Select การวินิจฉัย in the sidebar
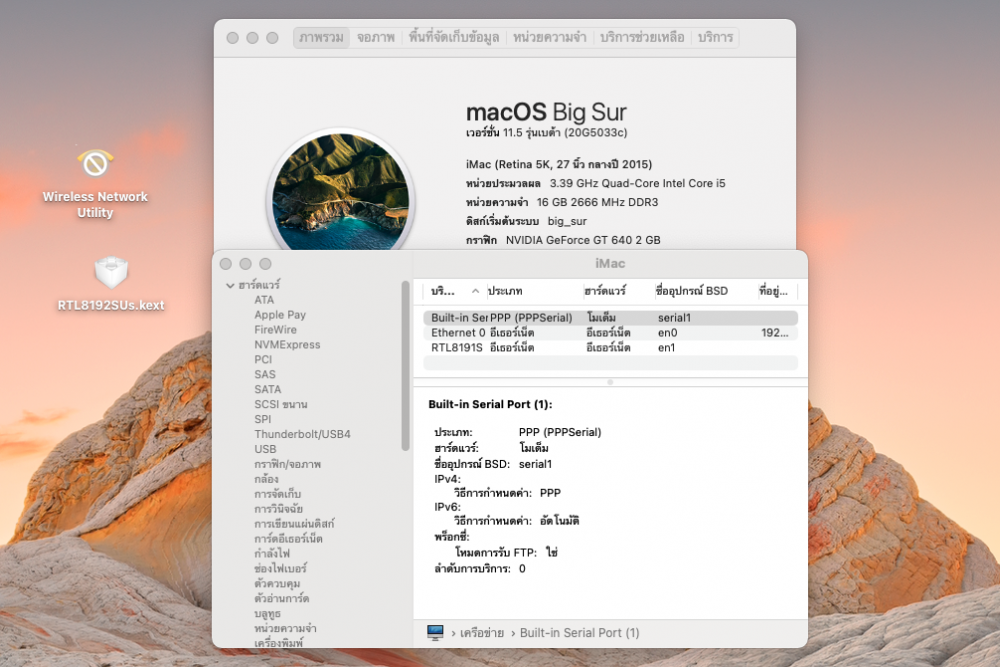The width and height of the screenshot is (1000, 667). 278,509
